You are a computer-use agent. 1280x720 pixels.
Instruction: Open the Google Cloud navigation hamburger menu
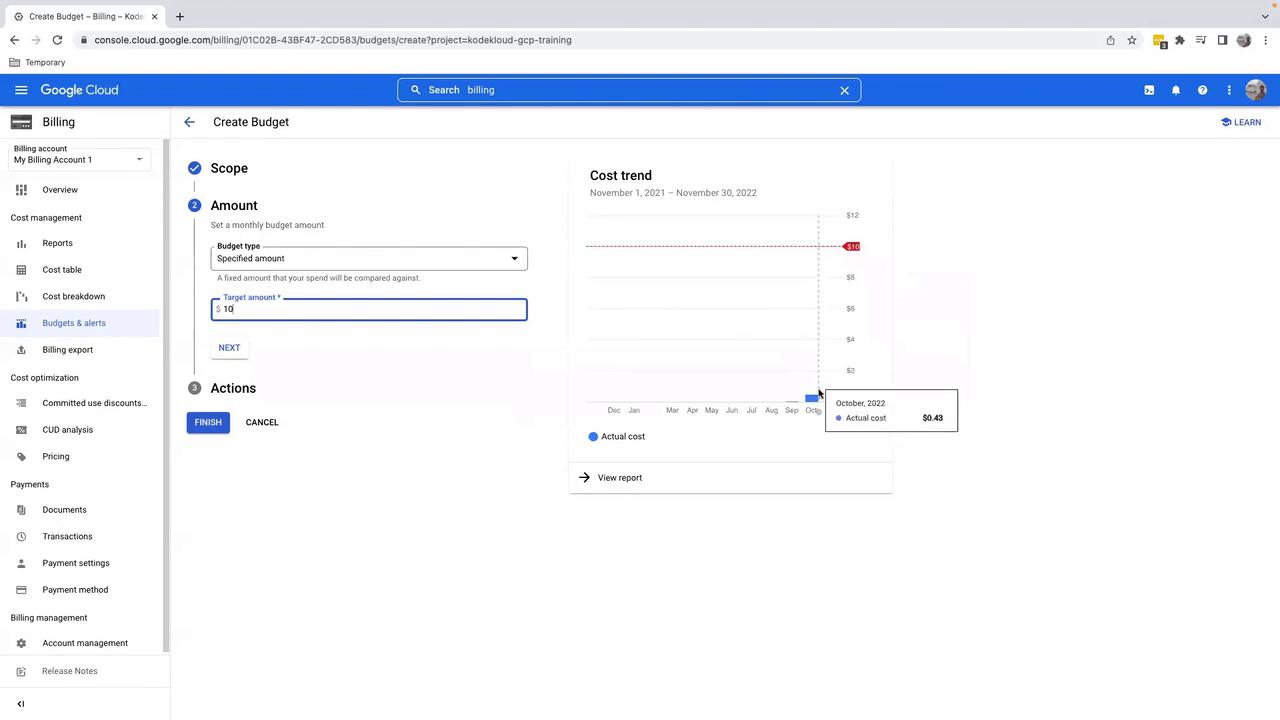21,90
